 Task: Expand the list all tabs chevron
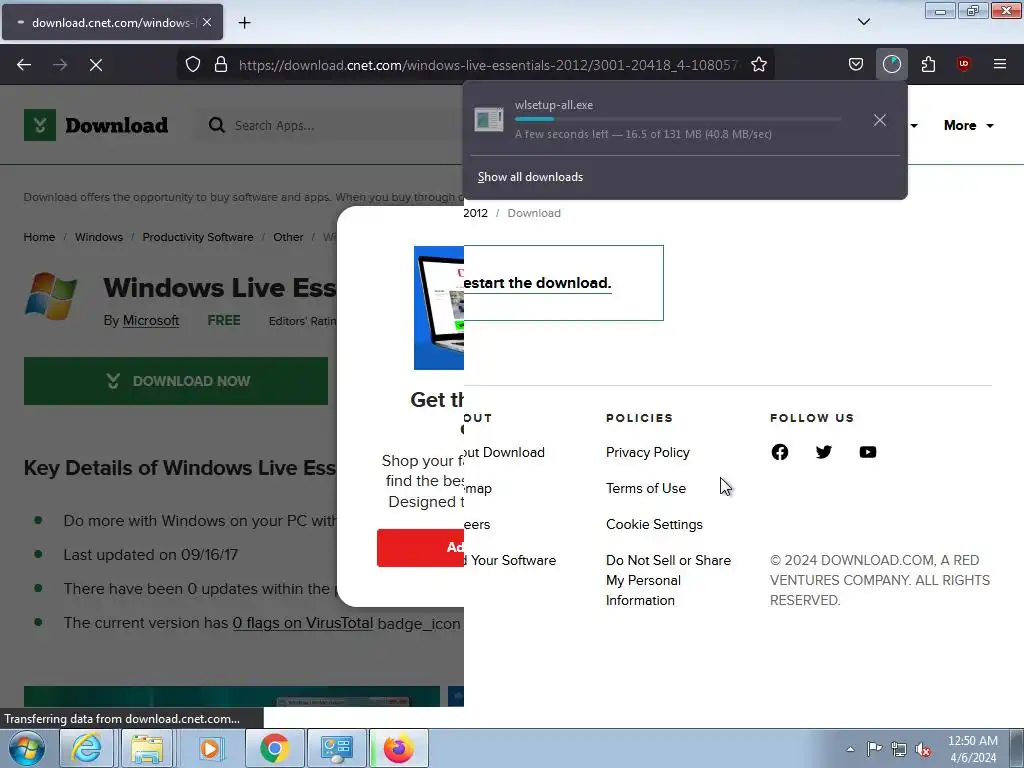(x=863, y=22)
